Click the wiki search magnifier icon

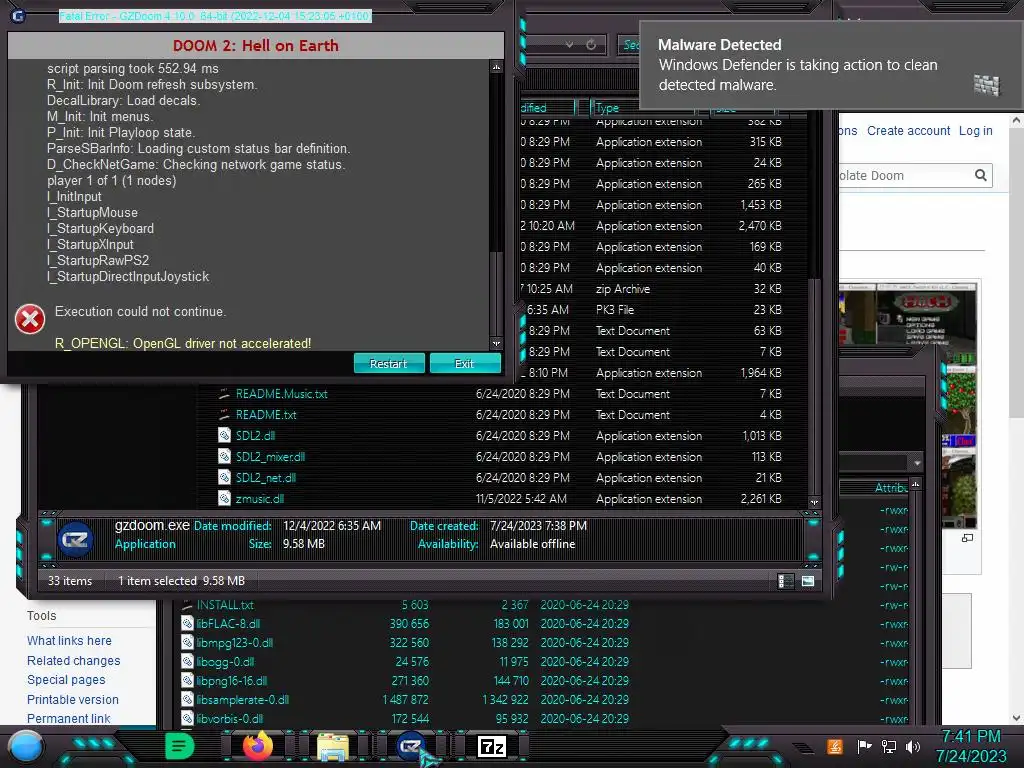coord(980,175)
